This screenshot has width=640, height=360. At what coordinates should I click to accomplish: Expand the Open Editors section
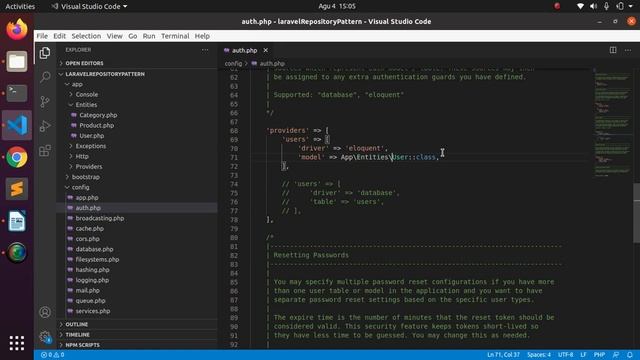click(84, 63)
